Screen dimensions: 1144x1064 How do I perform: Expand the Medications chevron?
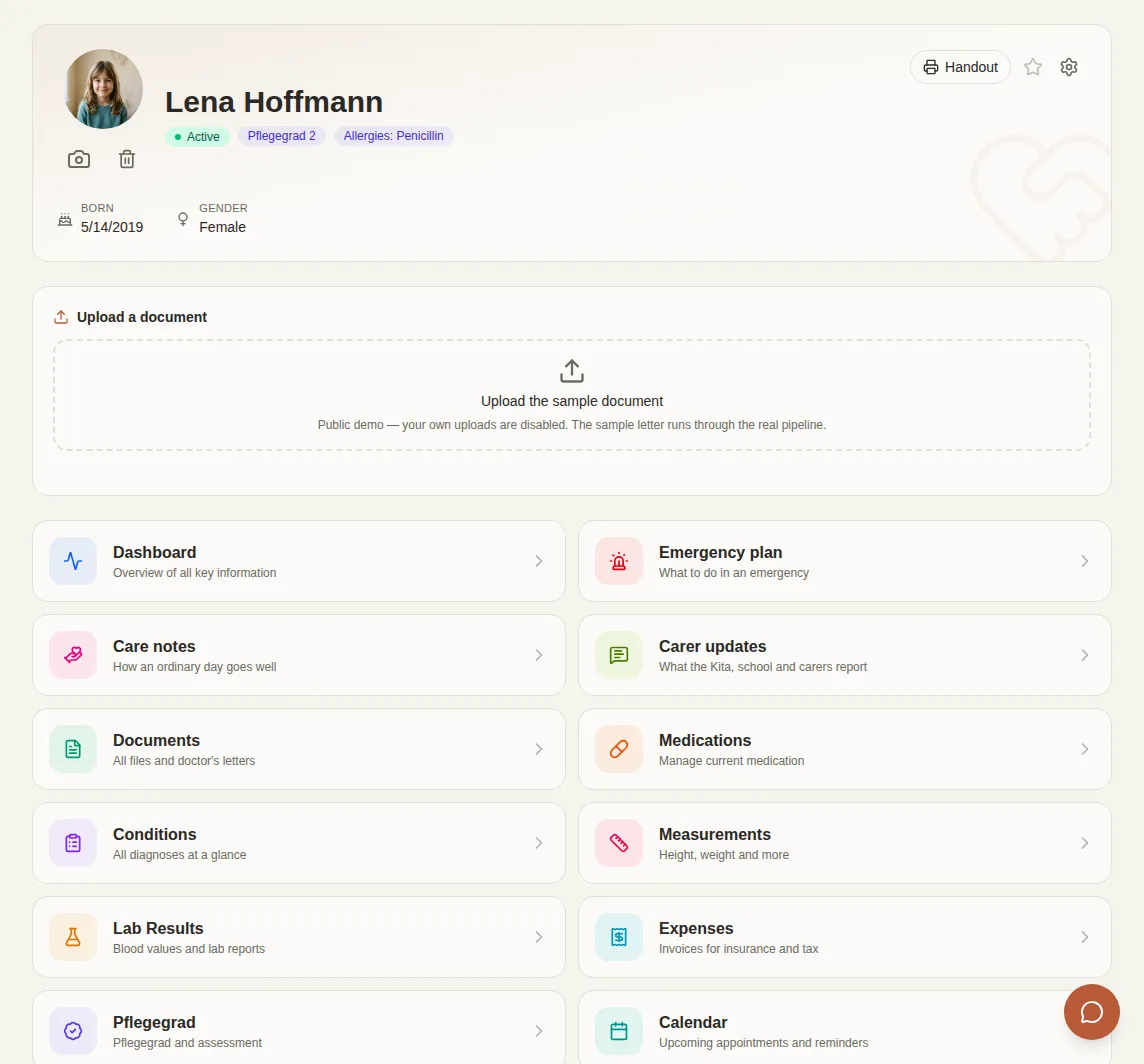[x=1085, y=749]
